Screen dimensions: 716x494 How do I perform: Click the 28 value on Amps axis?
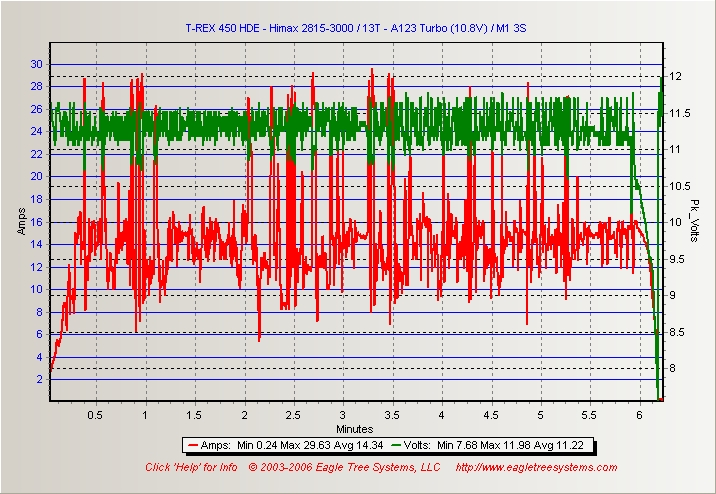pyautogui.click(x=37, y=86)
